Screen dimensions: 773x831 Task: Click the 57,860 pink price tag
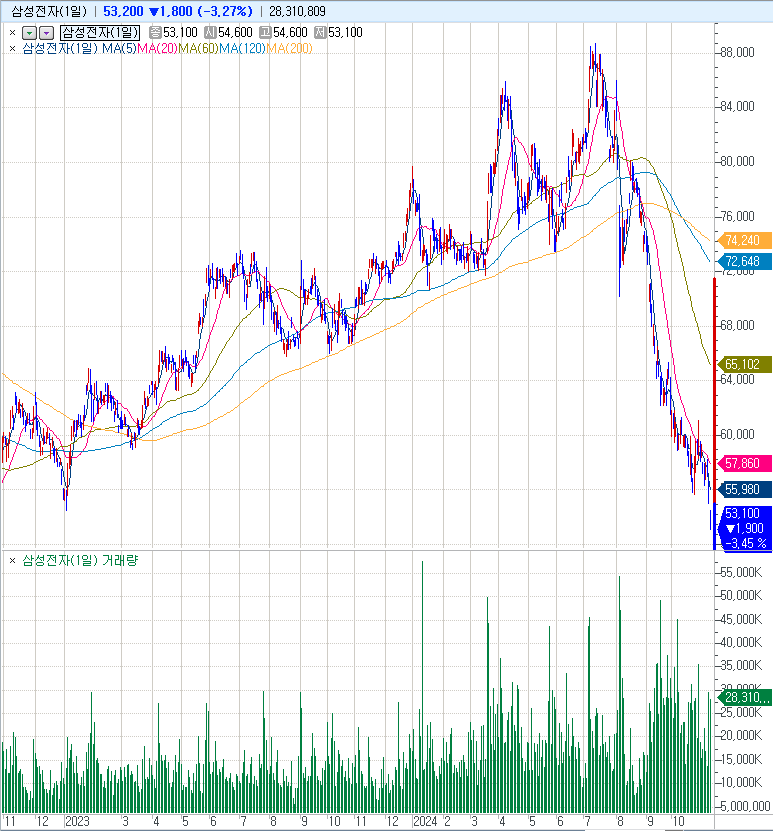742,464
